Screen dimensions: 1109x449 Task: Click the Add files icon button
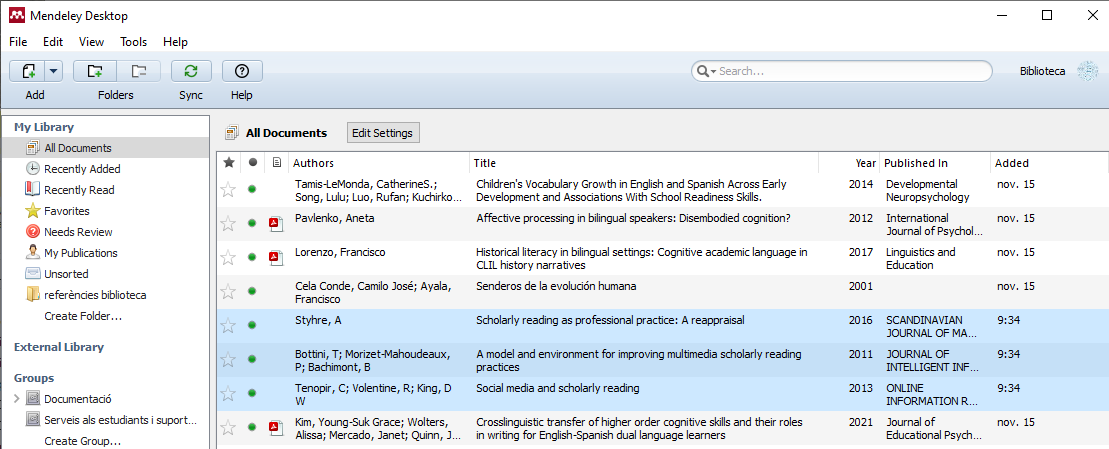click(28, 71)
